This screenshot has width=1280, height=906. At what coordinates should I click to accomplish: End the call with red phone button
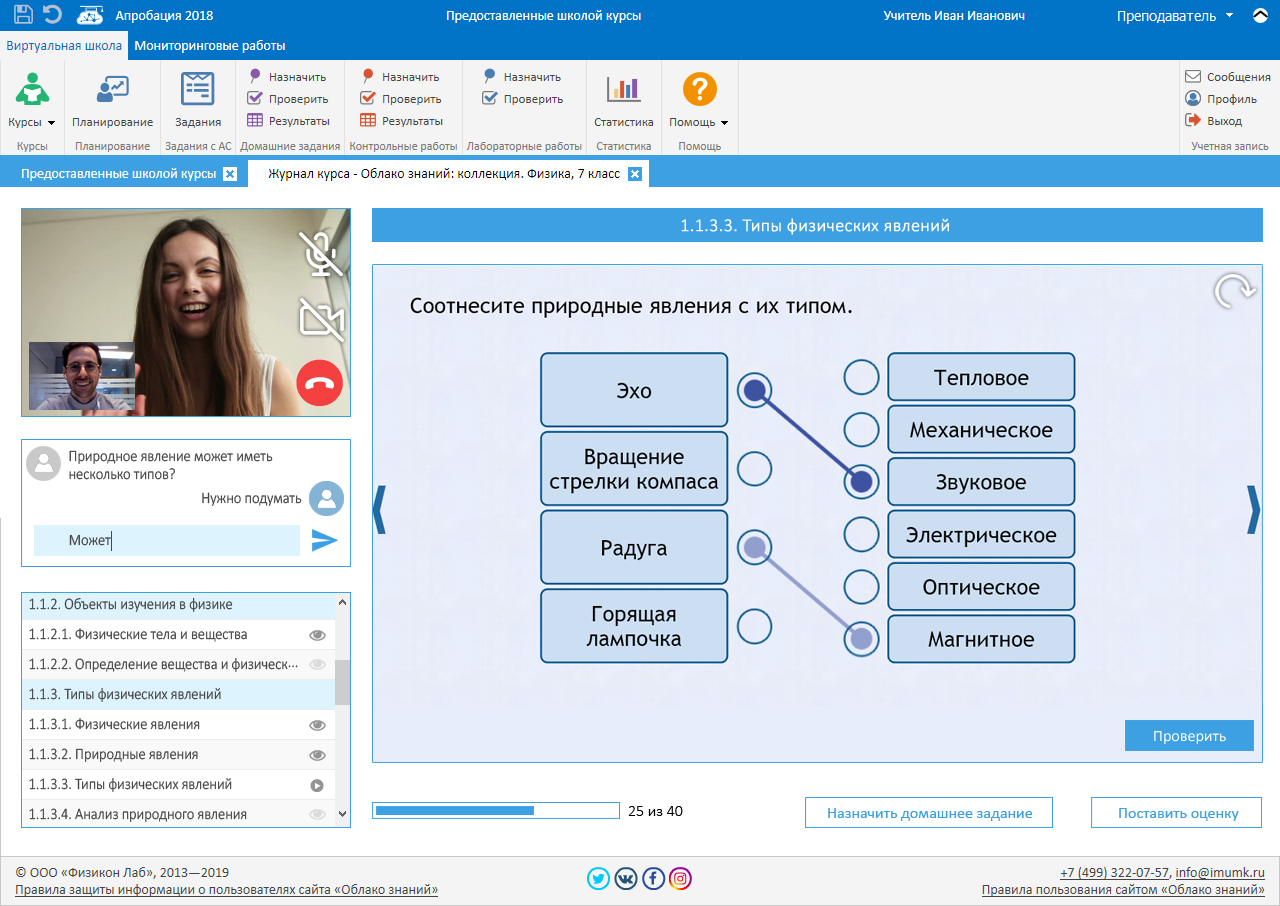[320, 383]
